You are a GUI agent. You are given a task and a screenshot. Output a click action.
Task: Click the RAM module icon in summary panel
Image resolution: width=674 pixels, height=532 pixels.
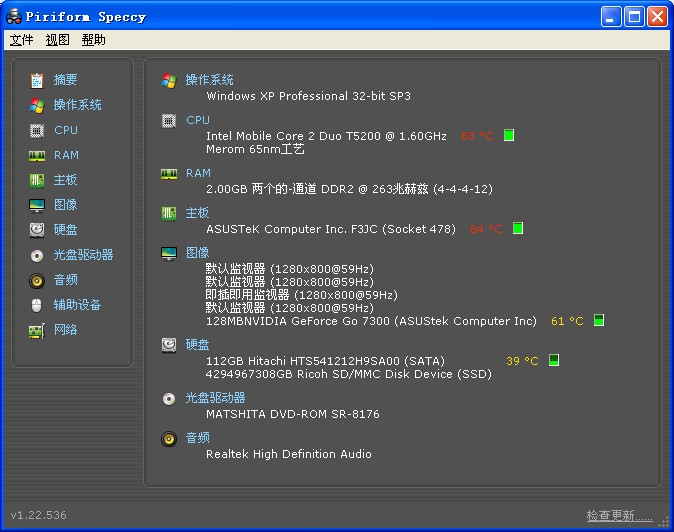click(169, 174)
